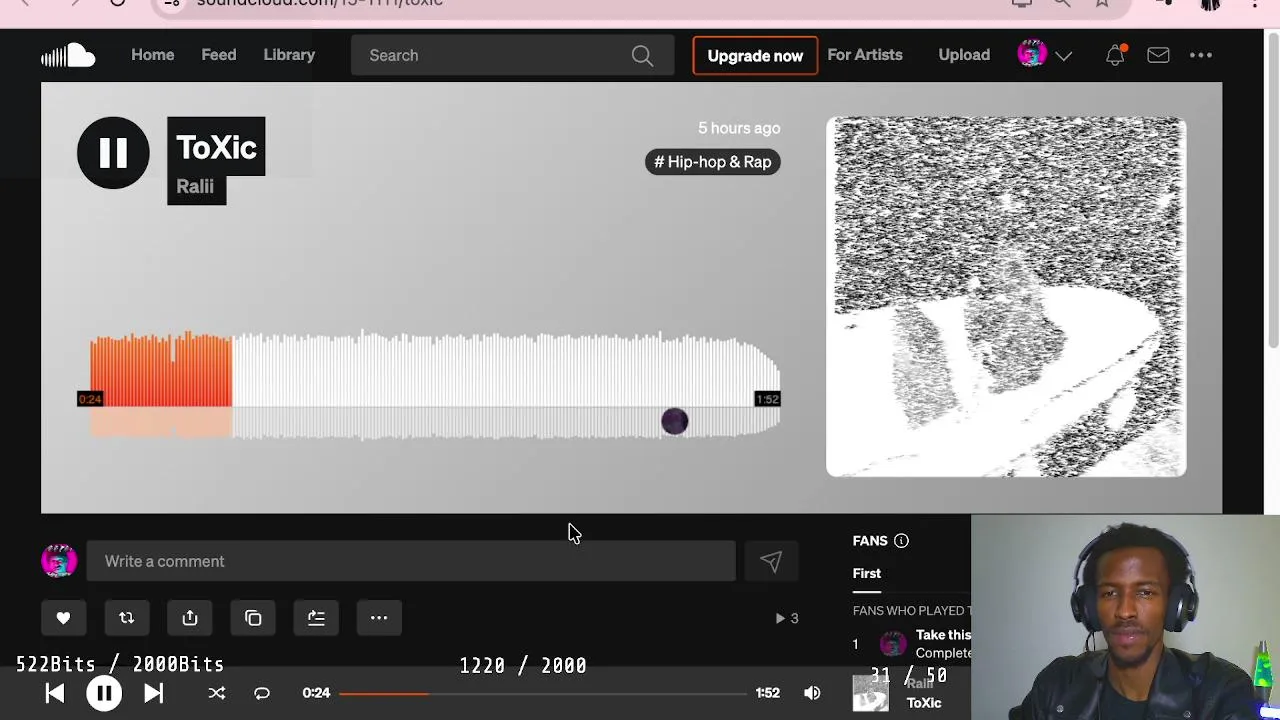Open the track More actions menu
Screen dimensions: 1280x720
click(379, 618)
